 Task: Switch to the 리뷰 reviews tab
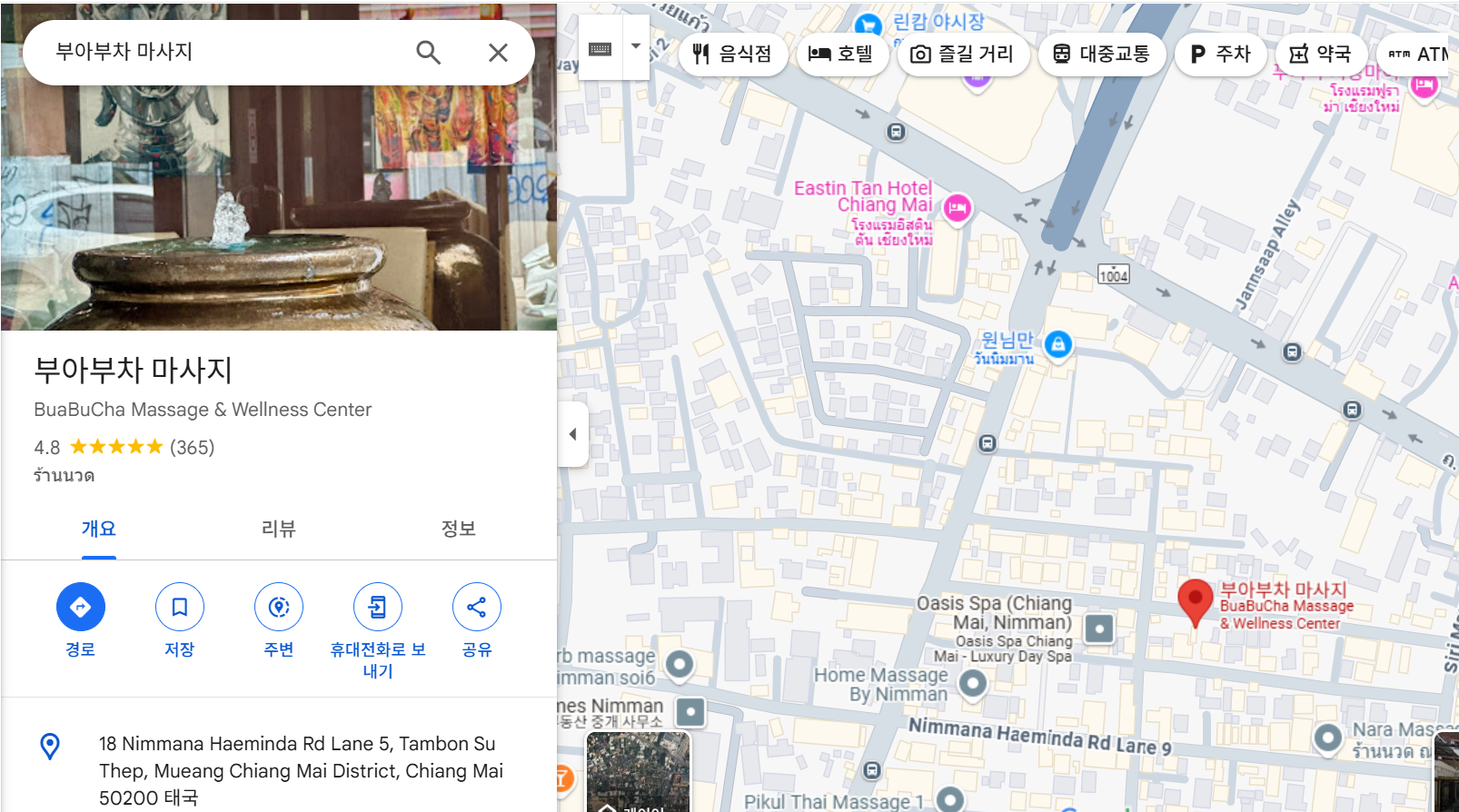tap(279, 529)
